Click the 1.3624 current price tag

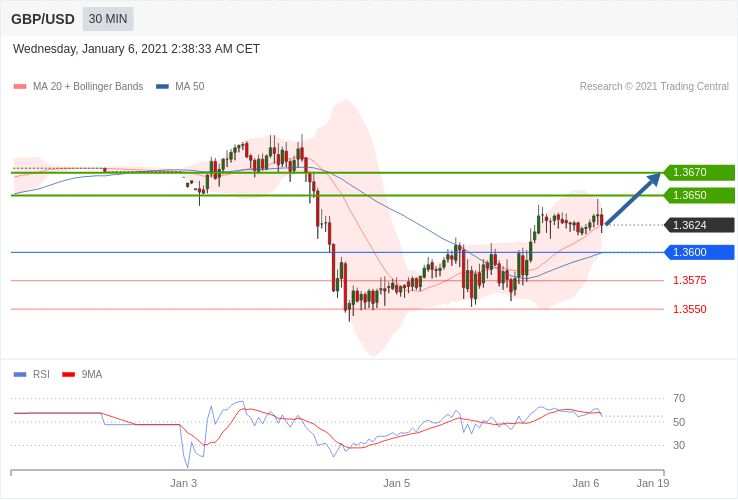tap(699, 225)
